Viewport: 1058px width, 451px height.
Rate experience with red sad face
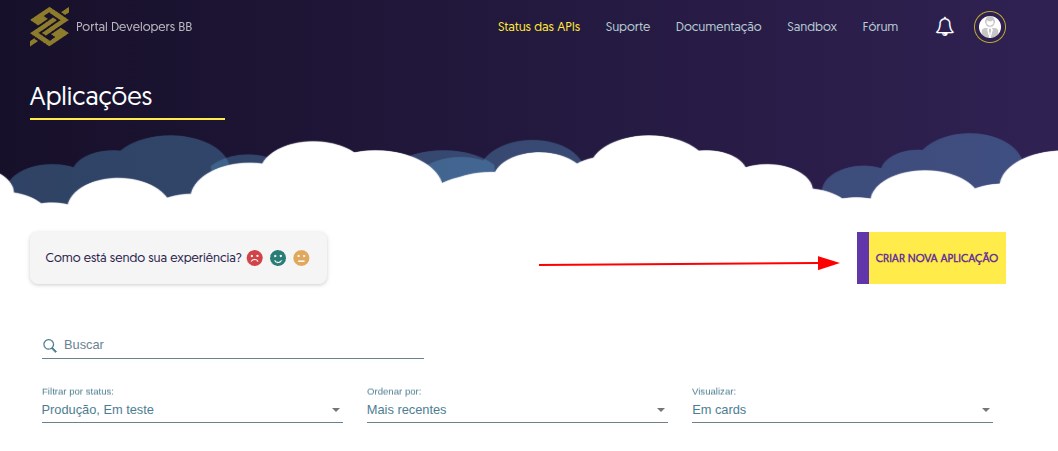click(255, 258)
